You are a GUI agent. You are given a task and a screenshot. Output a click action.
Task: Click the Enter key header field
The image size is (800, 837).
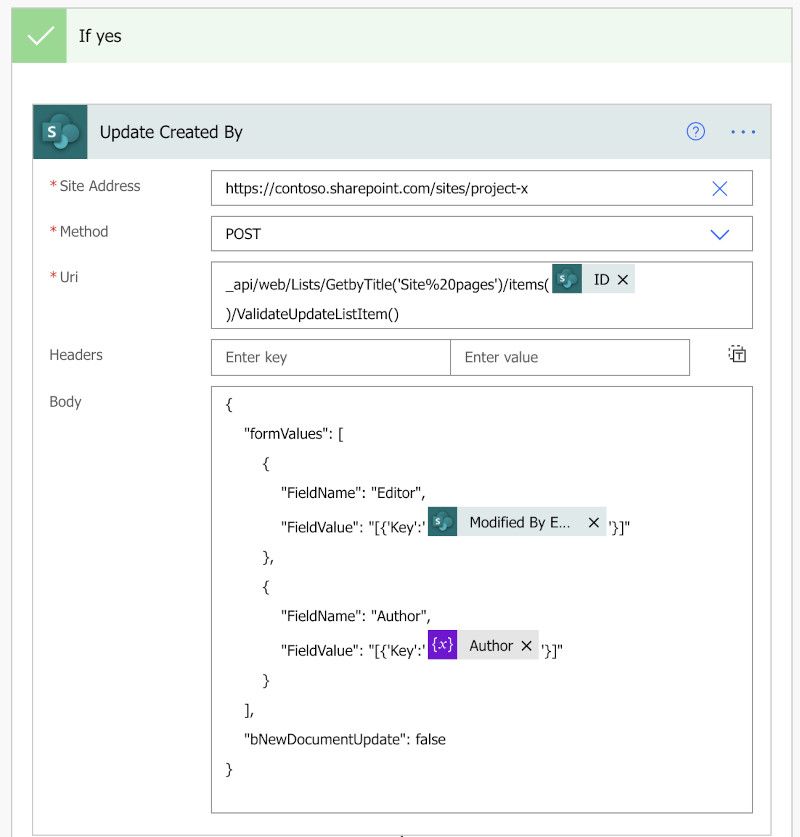(331, 357)
